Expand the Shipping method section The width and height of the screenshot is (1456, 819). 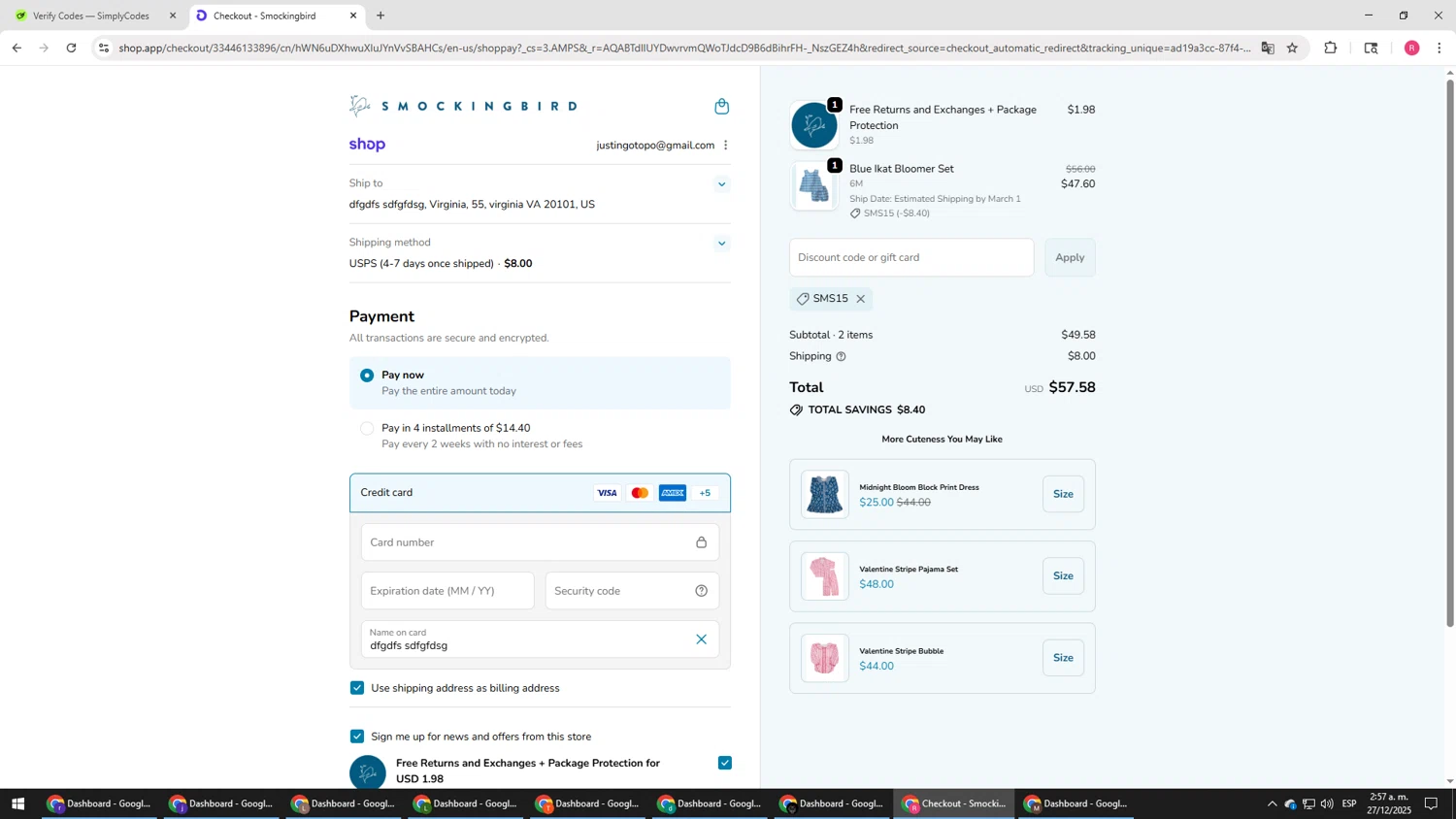tap(721, 244)
